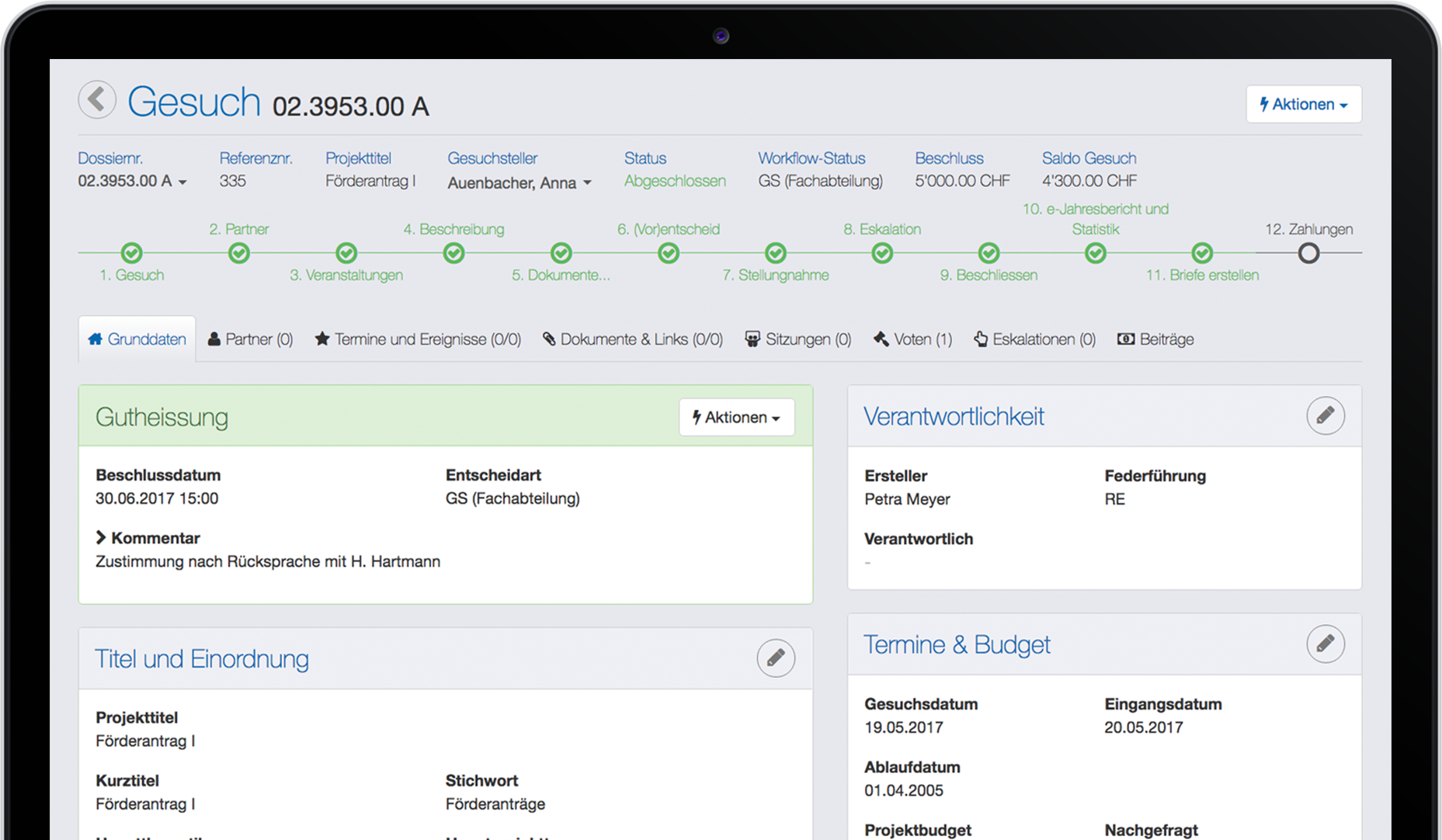Select the 4. Beschreibung workflow checkmark
1442x840 pixels.
point(453,253)
